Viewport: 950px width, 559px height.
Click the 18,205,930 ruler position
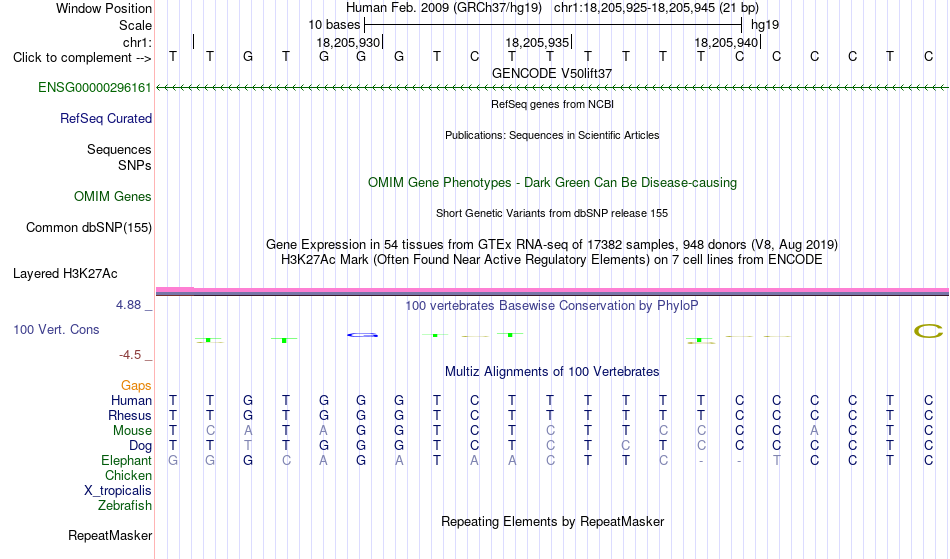(348, 43)
